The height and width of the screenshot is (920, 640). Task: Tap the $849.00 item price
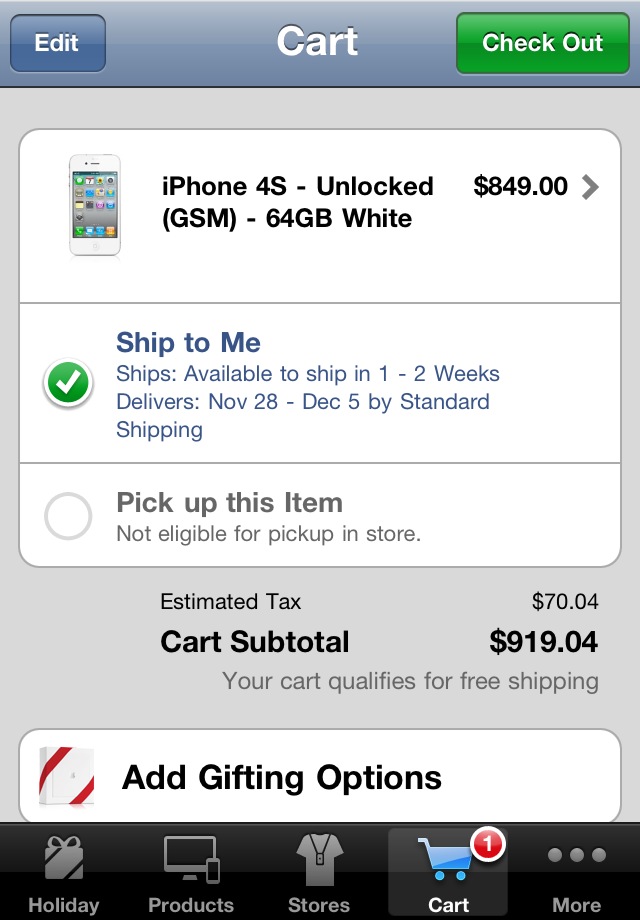click(x=520, y=187)
